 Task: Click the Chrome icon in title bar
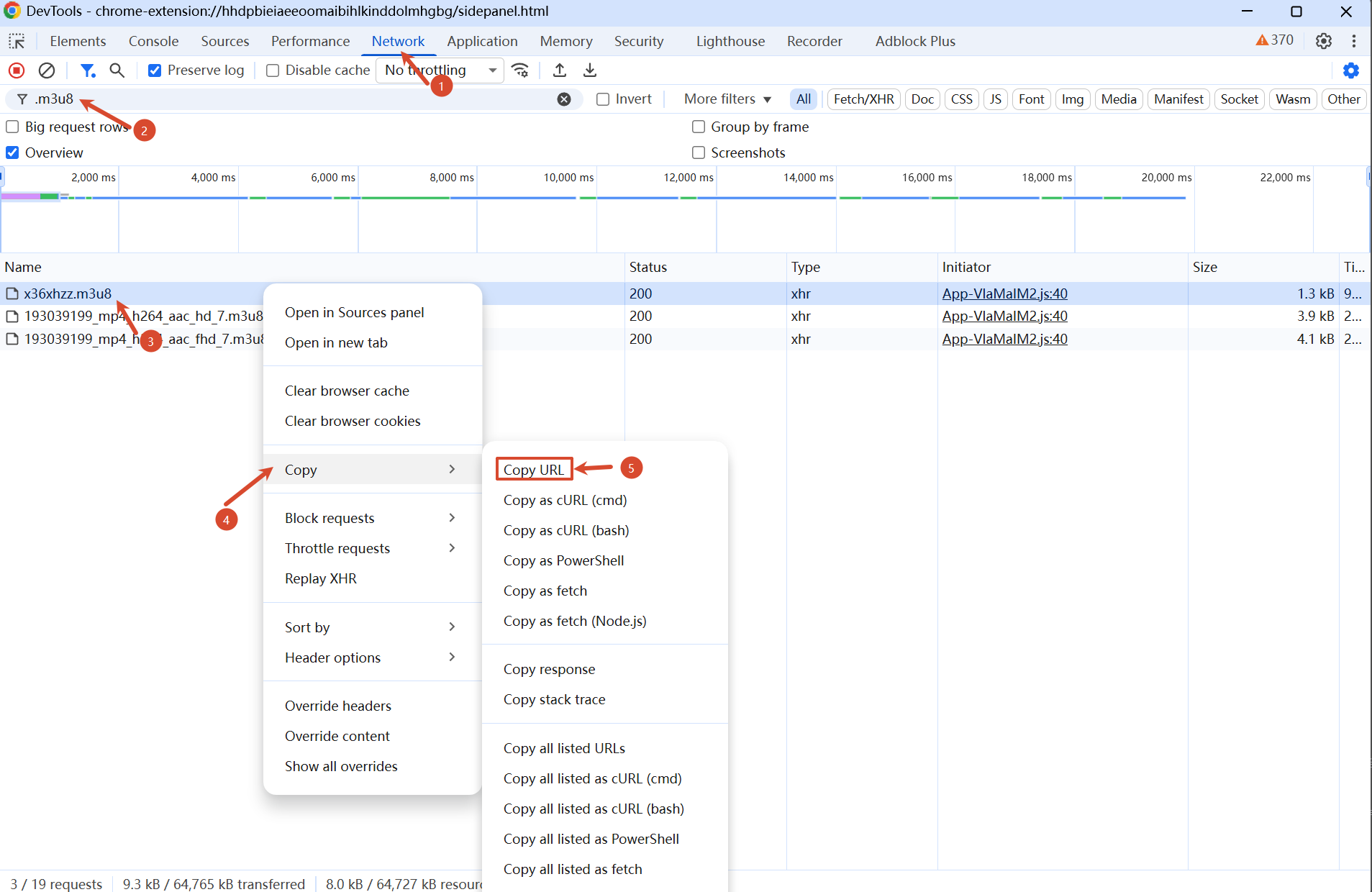12,11
